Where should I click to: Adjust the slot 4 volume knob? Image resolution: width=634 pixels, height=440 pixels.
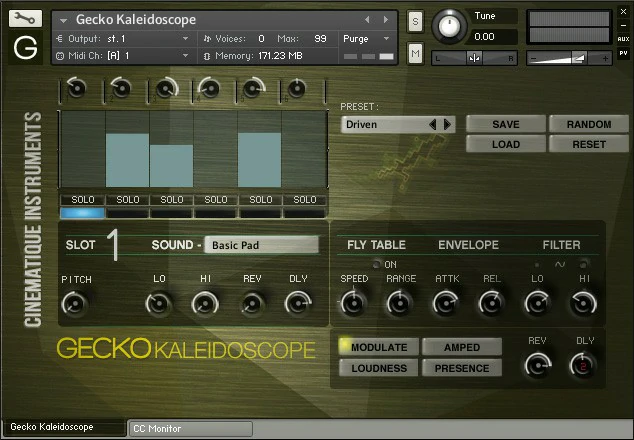[209, 88]
